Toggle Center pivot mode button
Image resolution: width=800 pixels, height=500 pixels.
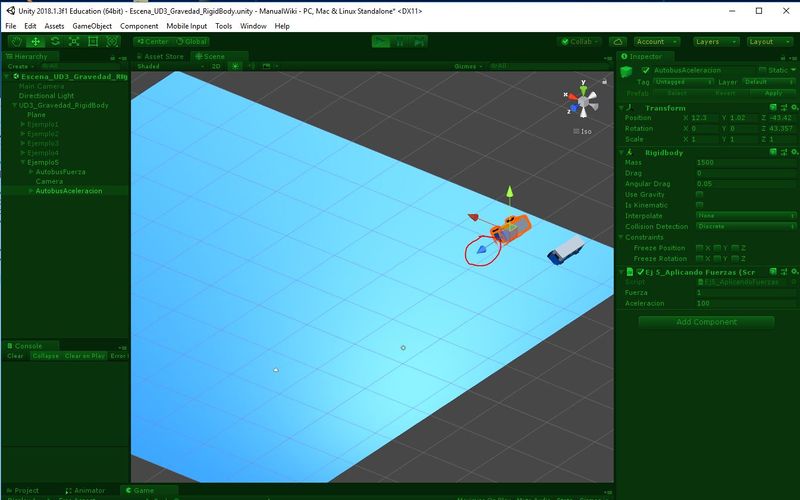[152, 42]
